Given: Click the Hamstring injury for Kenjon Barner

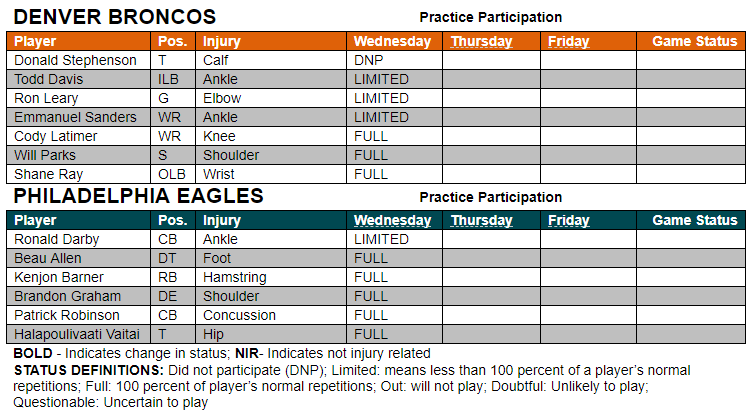Looking at the screenshot, I should tap(235, 277).
